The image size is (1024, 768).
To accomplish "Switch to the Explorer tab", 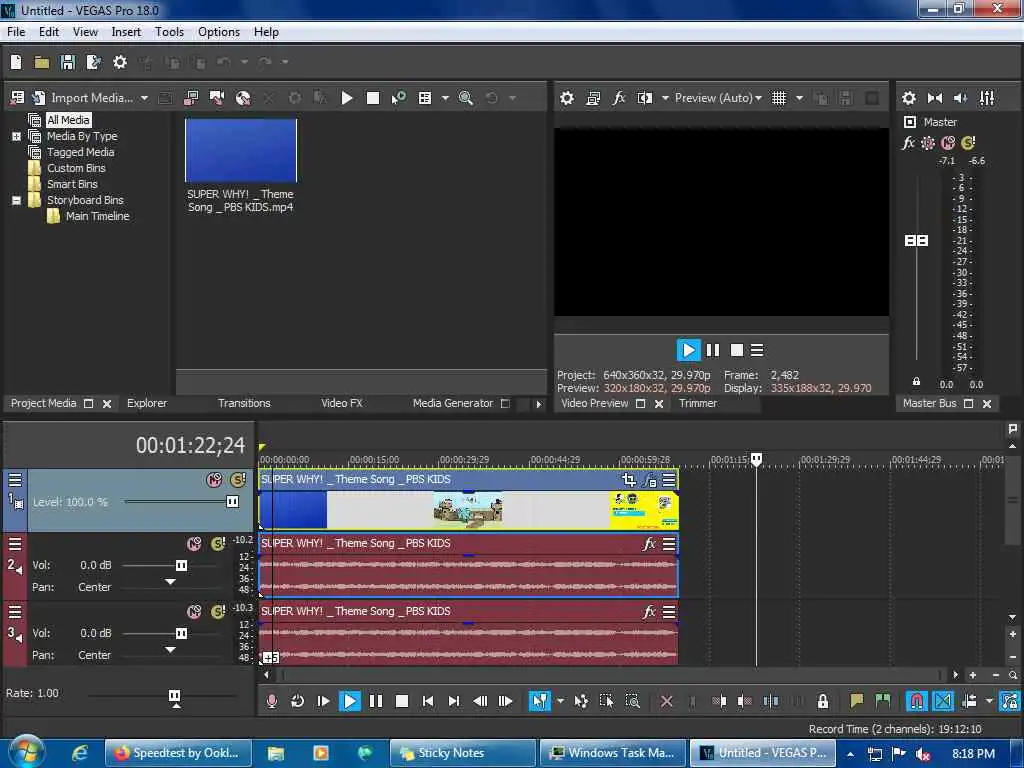I will 147,403.
